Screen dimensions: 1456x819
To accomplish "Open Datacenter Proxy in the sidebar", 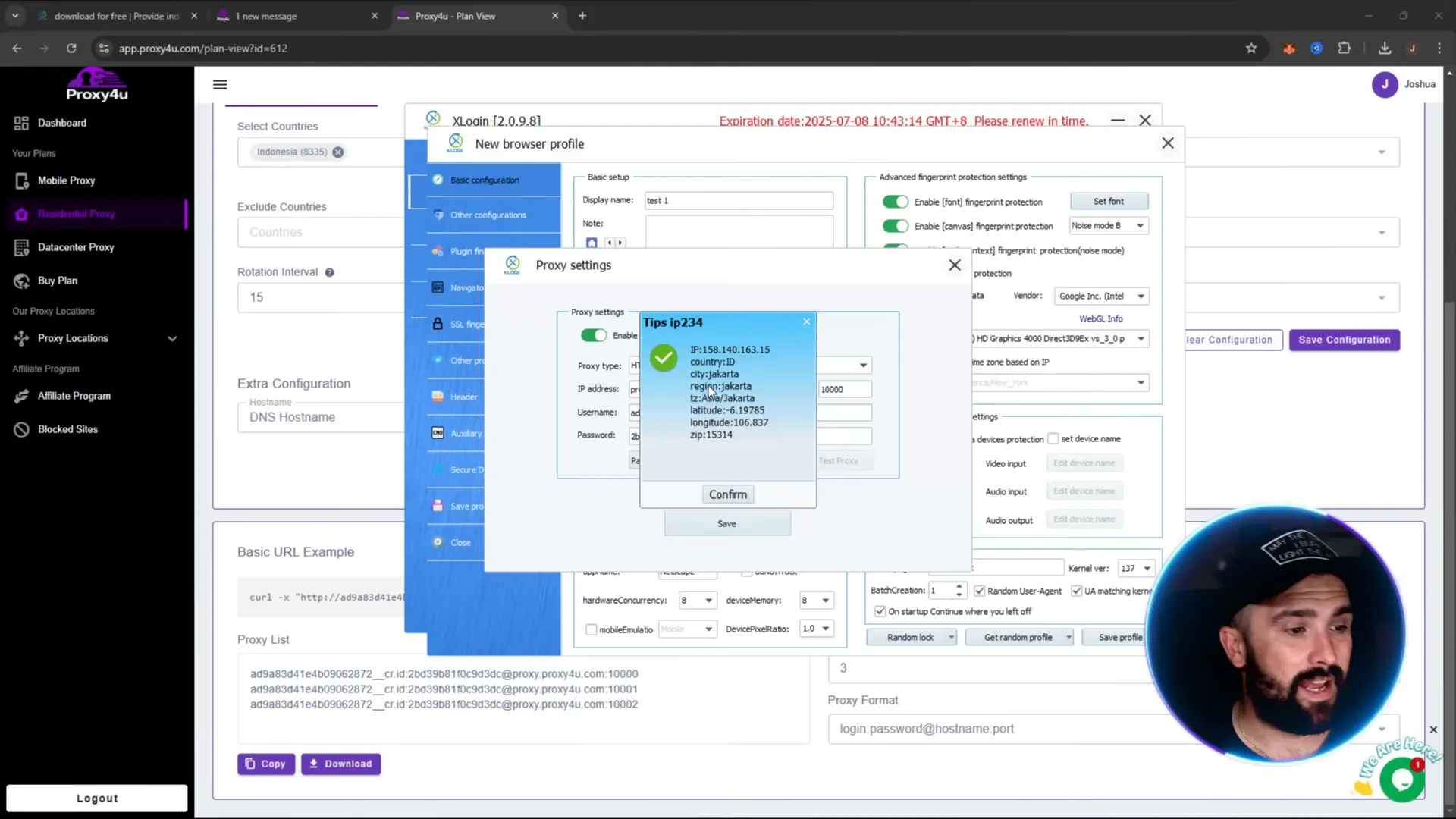I will tap(76, 247).
